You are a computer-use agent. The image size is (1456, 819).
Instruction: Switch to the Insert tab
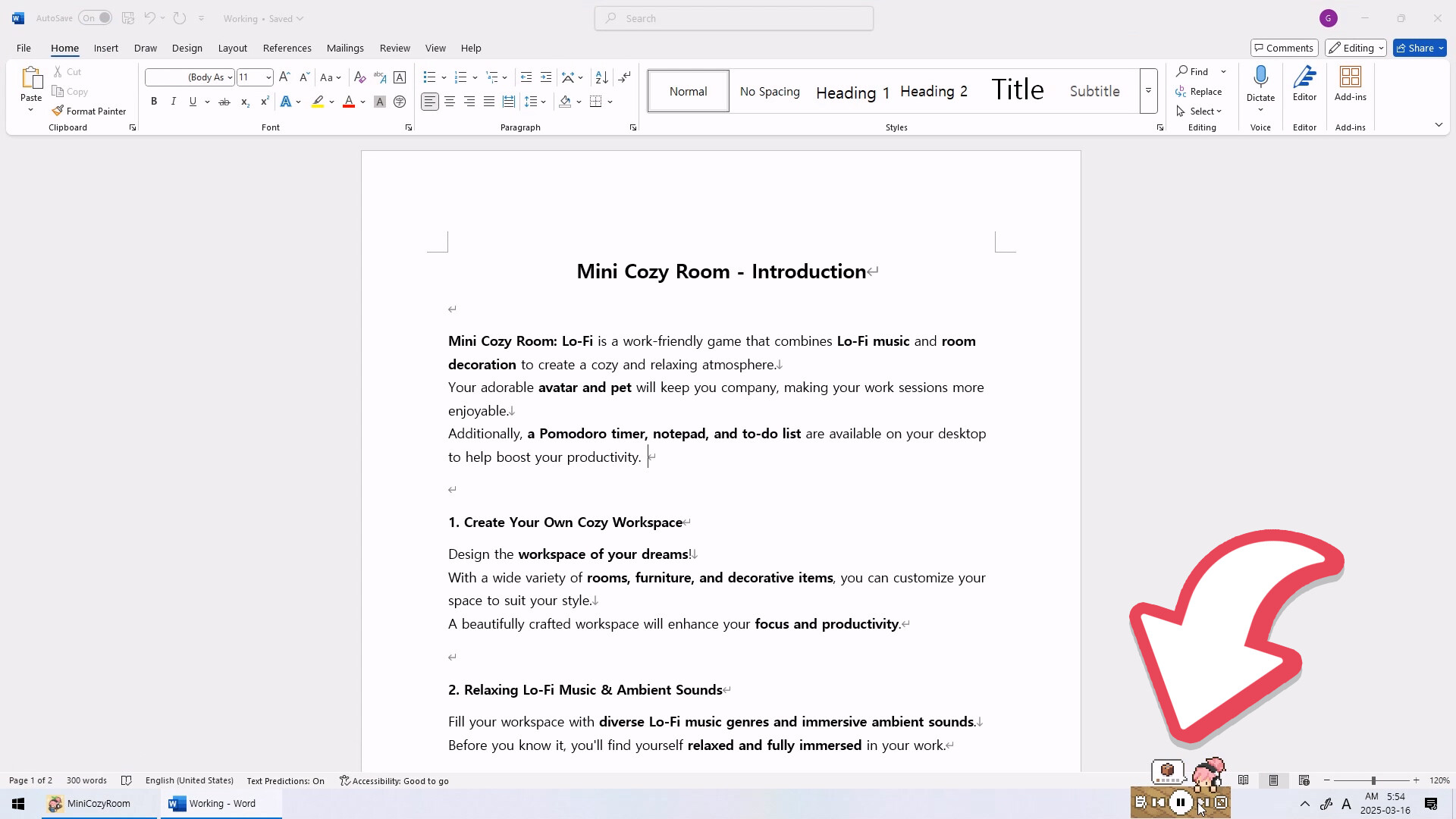click(105, 47)
